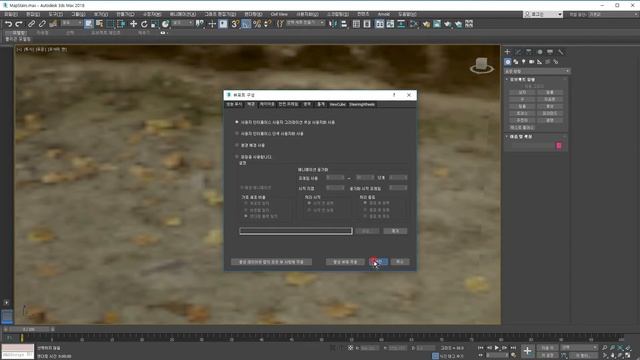Toggle Window/Crossing selection mode

(121, 24)
